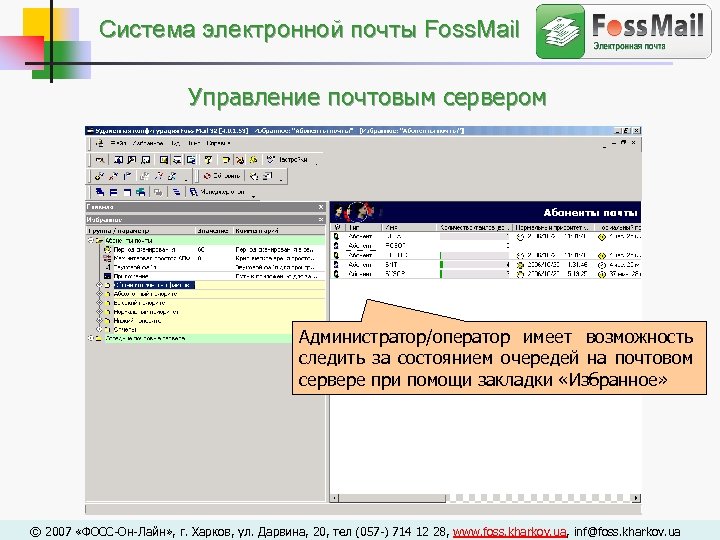Click the Количество column header in subscriber list

[x=474, y=227]
